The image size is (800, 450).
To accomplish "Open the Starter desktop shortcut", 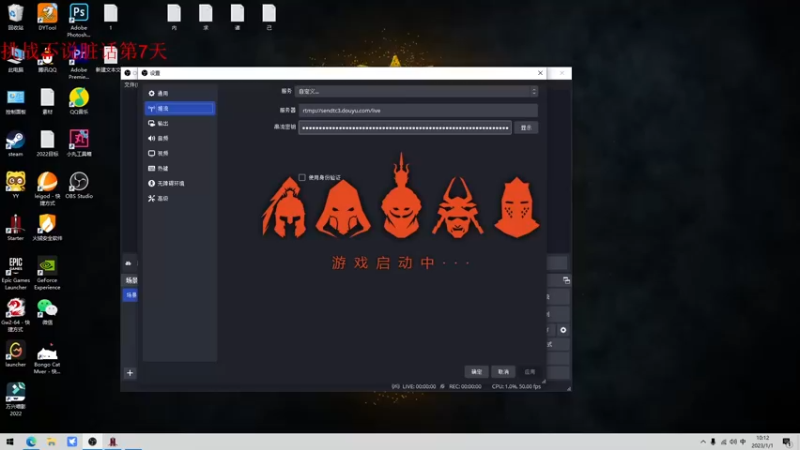I will (x=16, y=228).
